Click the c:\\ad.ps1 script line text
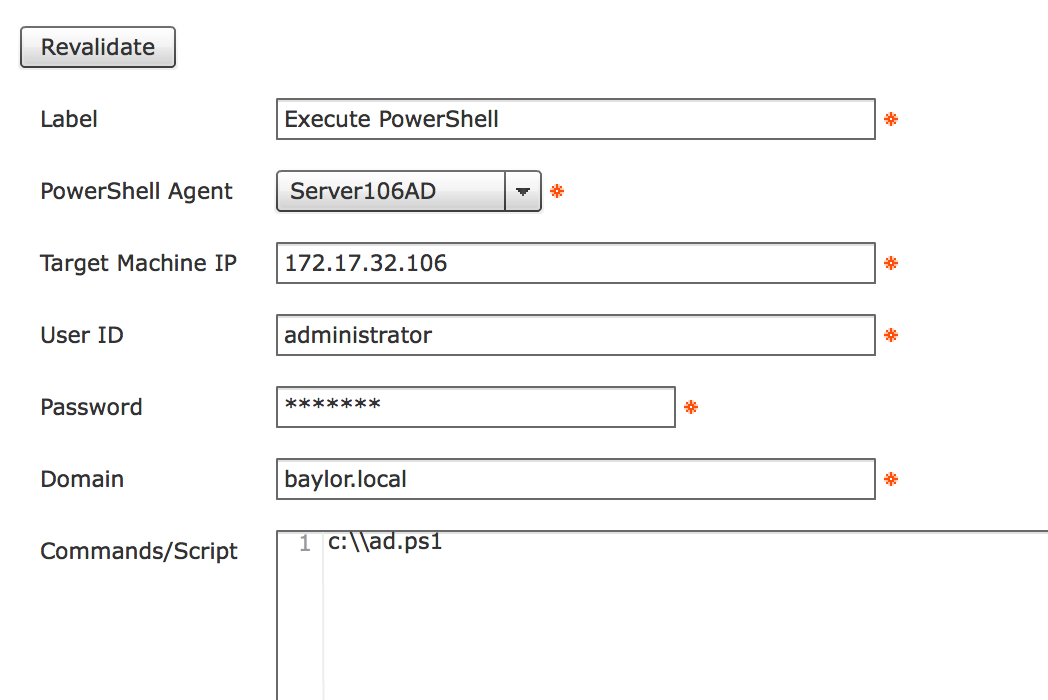Viewport: 1048px width, 700px height. [x=385, y=542]
